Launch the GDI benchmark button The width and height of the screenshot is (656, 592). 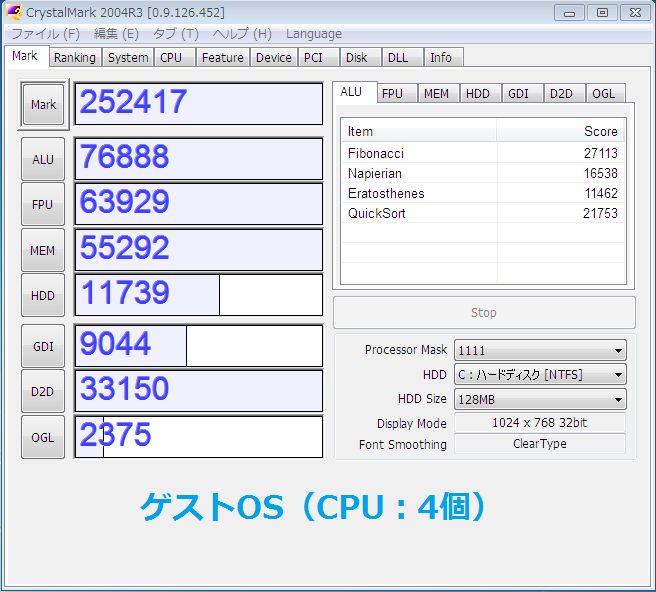click(x=43, y=346)
